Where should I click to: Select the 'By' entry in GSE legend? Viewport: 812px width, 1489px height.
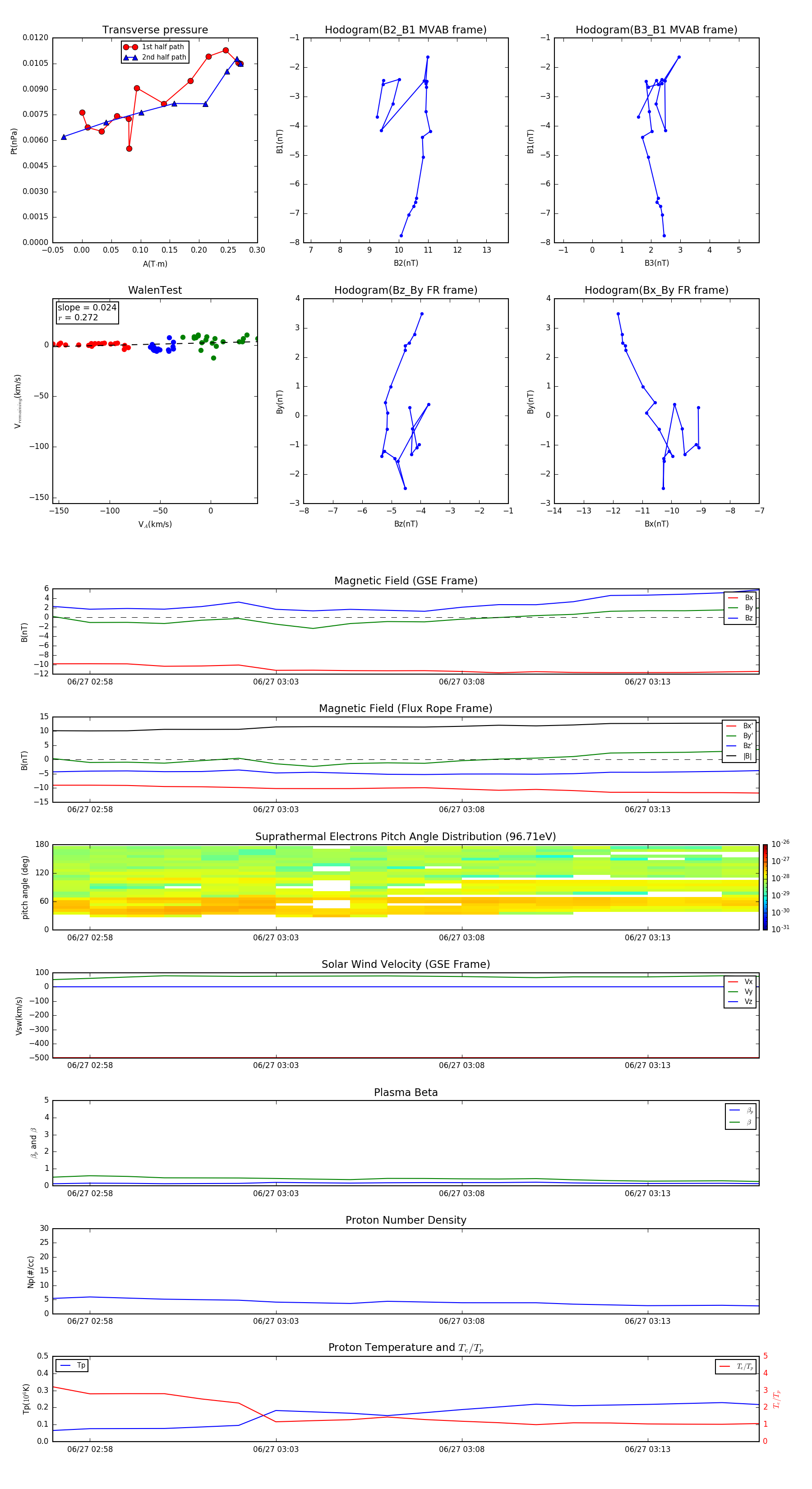[x=740, y=607]
